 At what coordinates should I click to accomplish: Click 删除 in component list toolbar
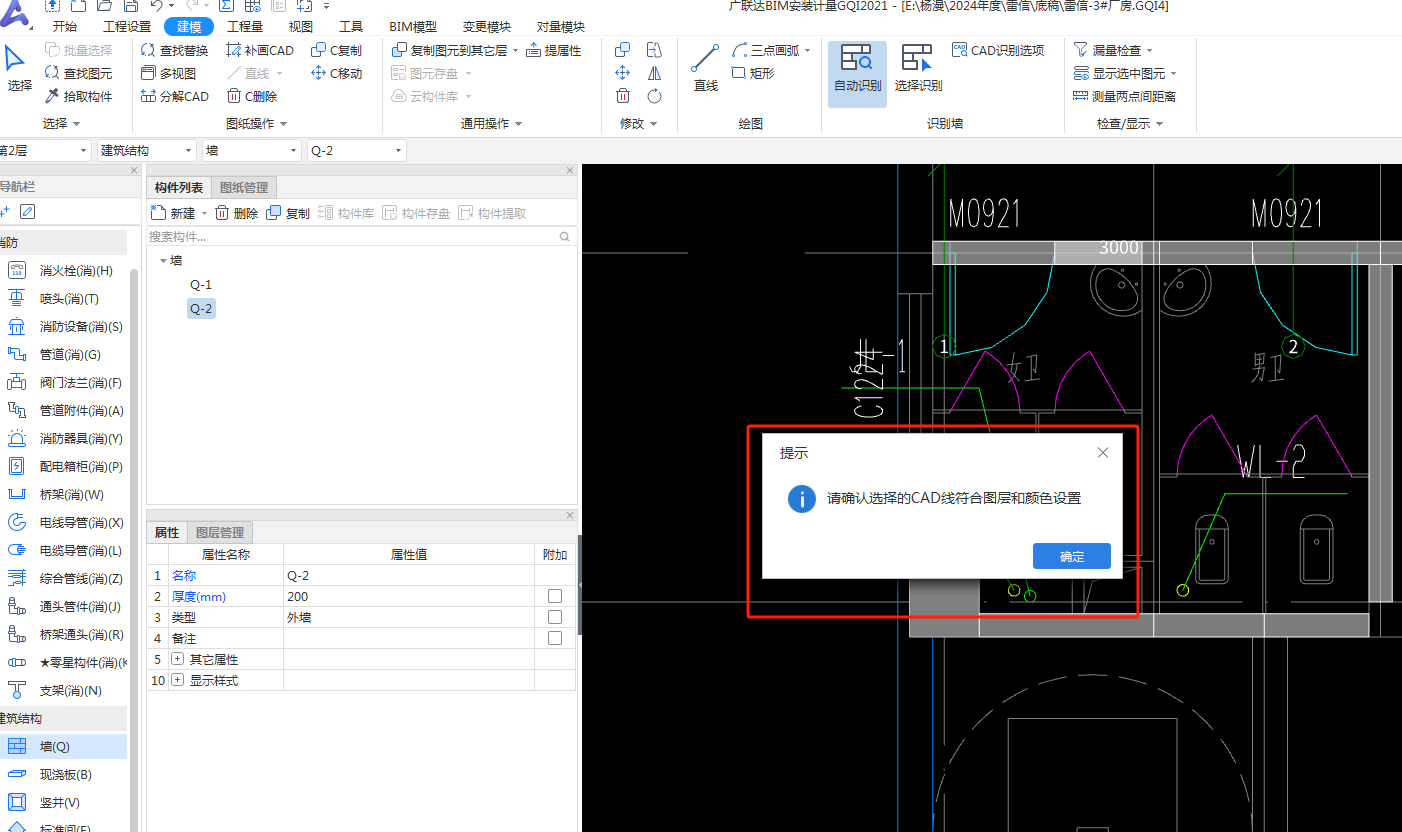237,213
